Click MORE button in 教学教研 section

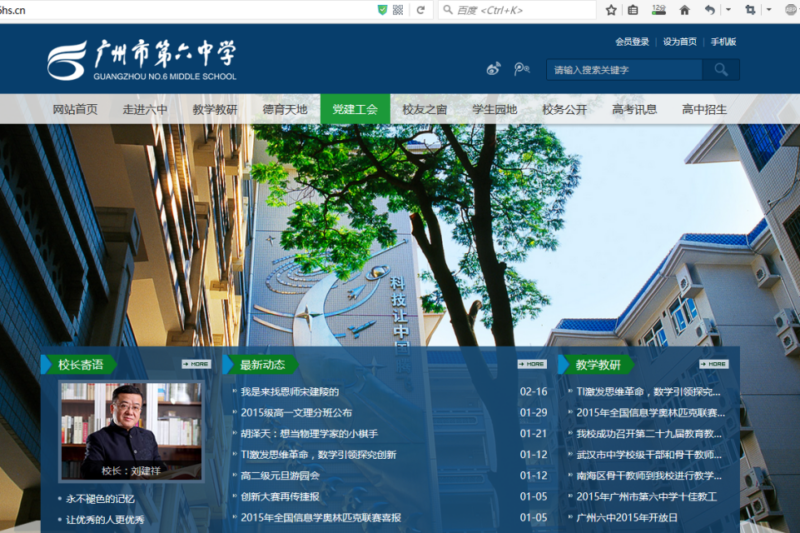tap(714, 364)
